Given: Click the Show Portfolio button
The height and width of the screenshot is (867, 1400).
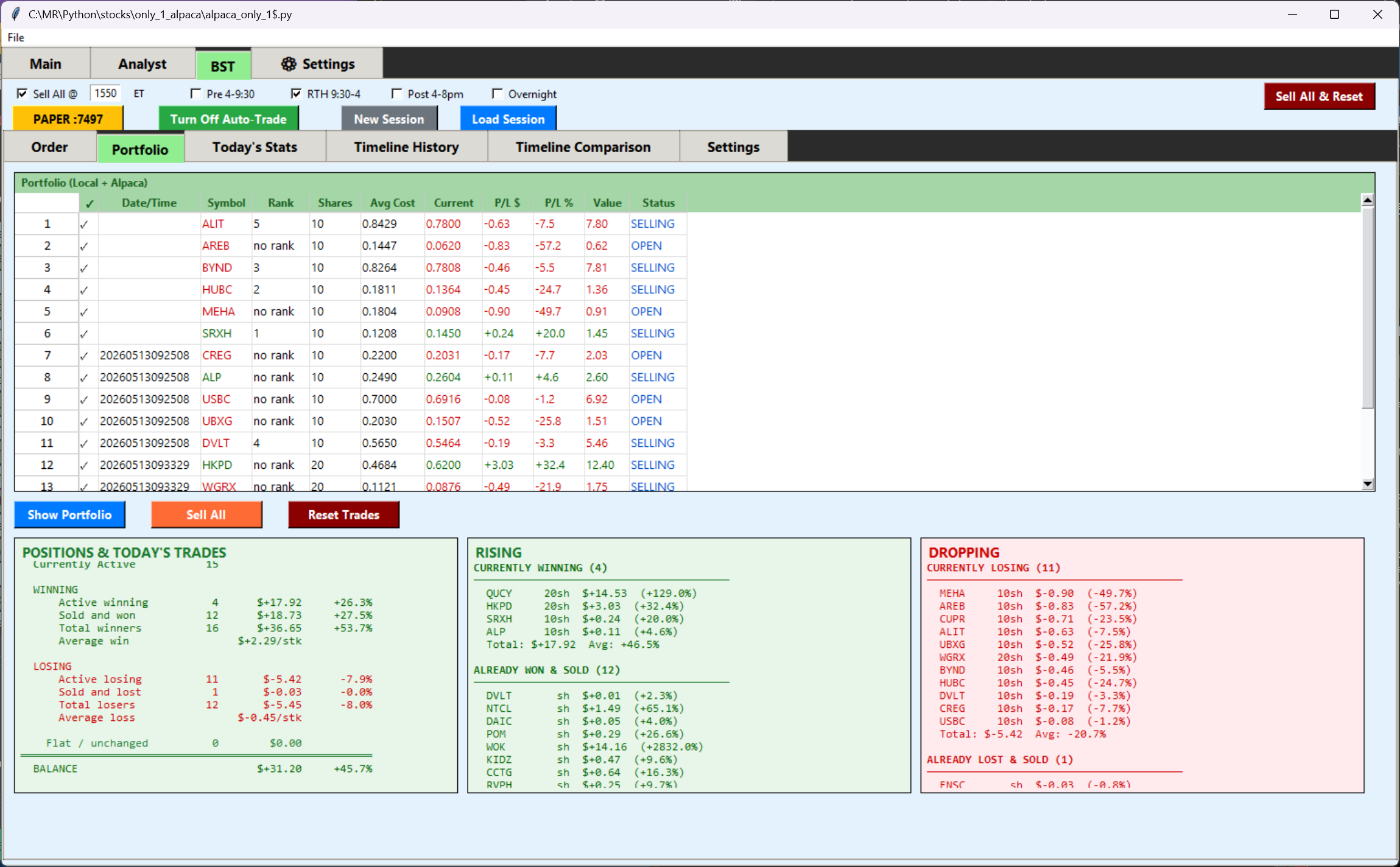Looking at the screenshot, I should [69, 514].
